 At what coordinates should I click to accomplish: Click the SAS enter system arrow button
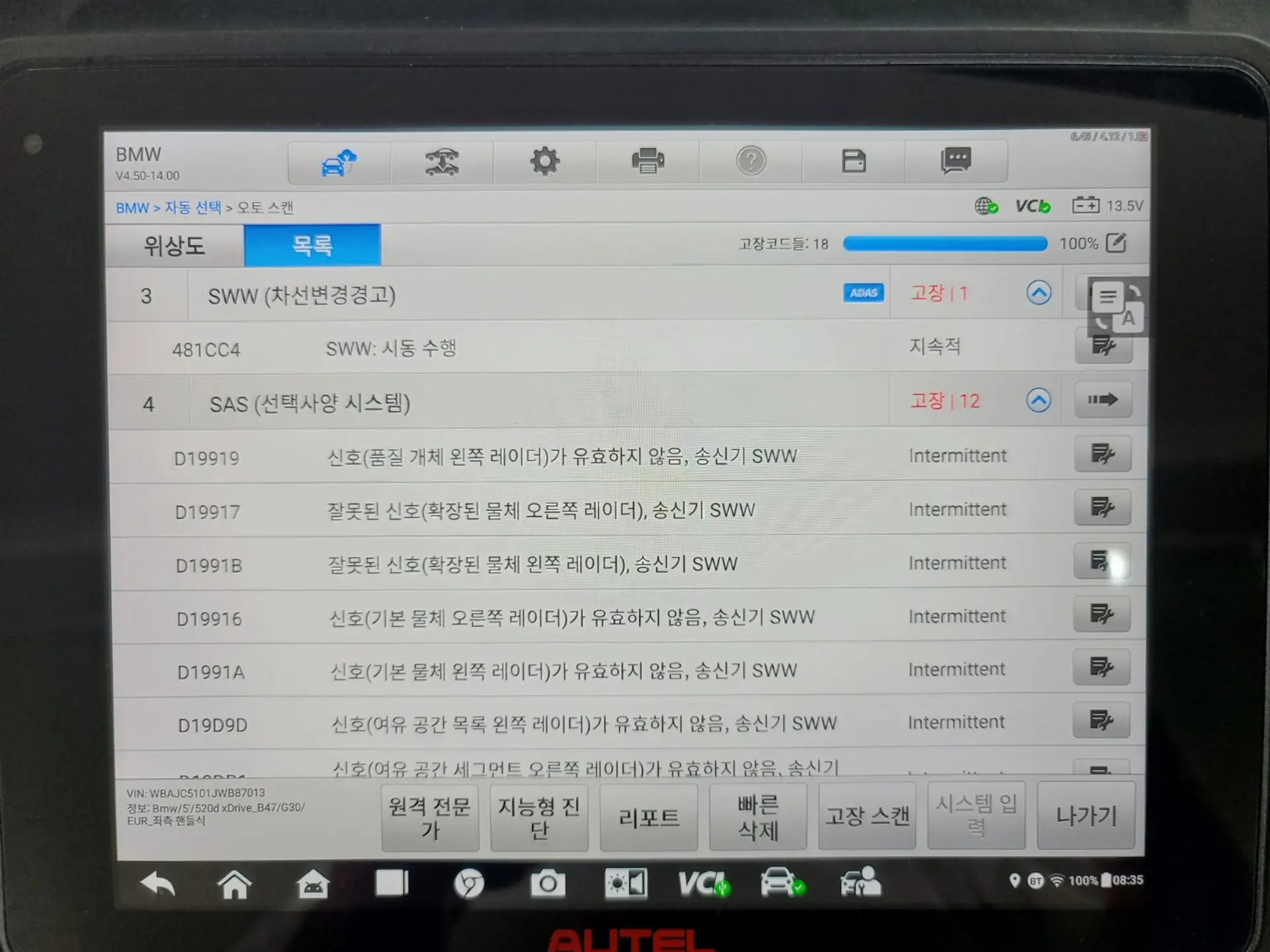[1103, 399]
